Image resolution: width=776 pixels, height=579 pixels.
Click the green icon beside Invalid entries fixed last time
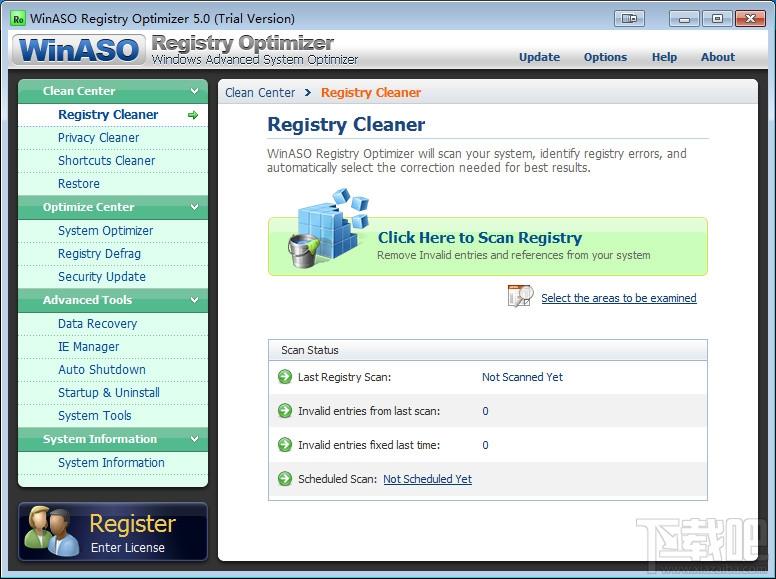pyautogui.click(x=285, y=445)
